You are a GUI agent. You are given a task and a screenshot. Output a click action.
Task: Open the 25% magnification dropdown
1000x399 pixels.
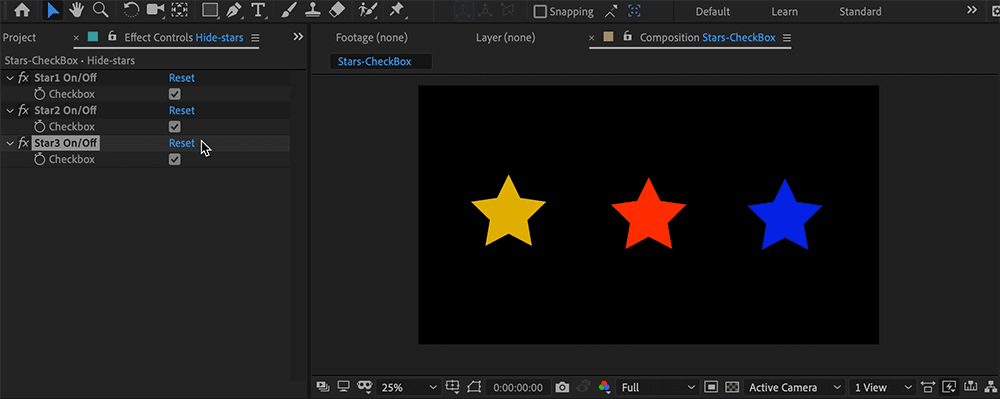click(409, 387)
